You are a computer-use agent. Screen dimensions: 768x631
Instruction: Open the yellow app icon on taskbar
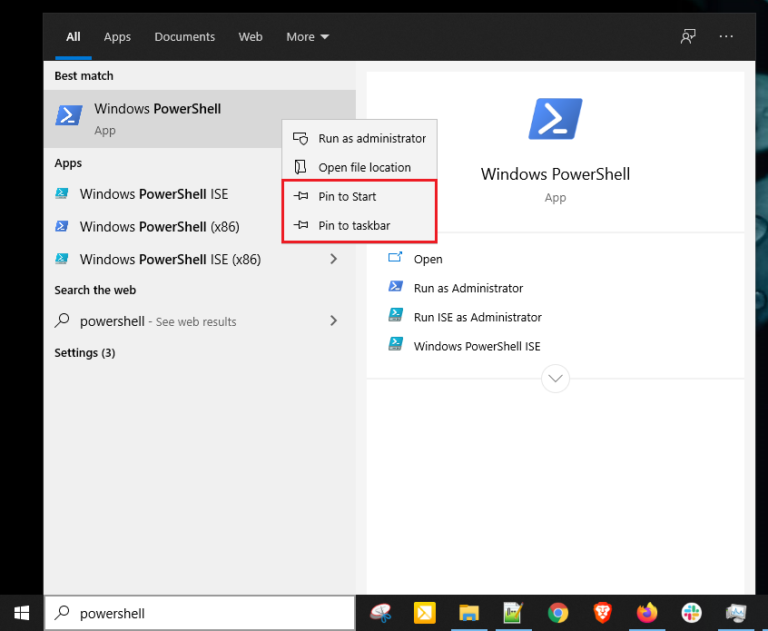(x=425, y=613)
